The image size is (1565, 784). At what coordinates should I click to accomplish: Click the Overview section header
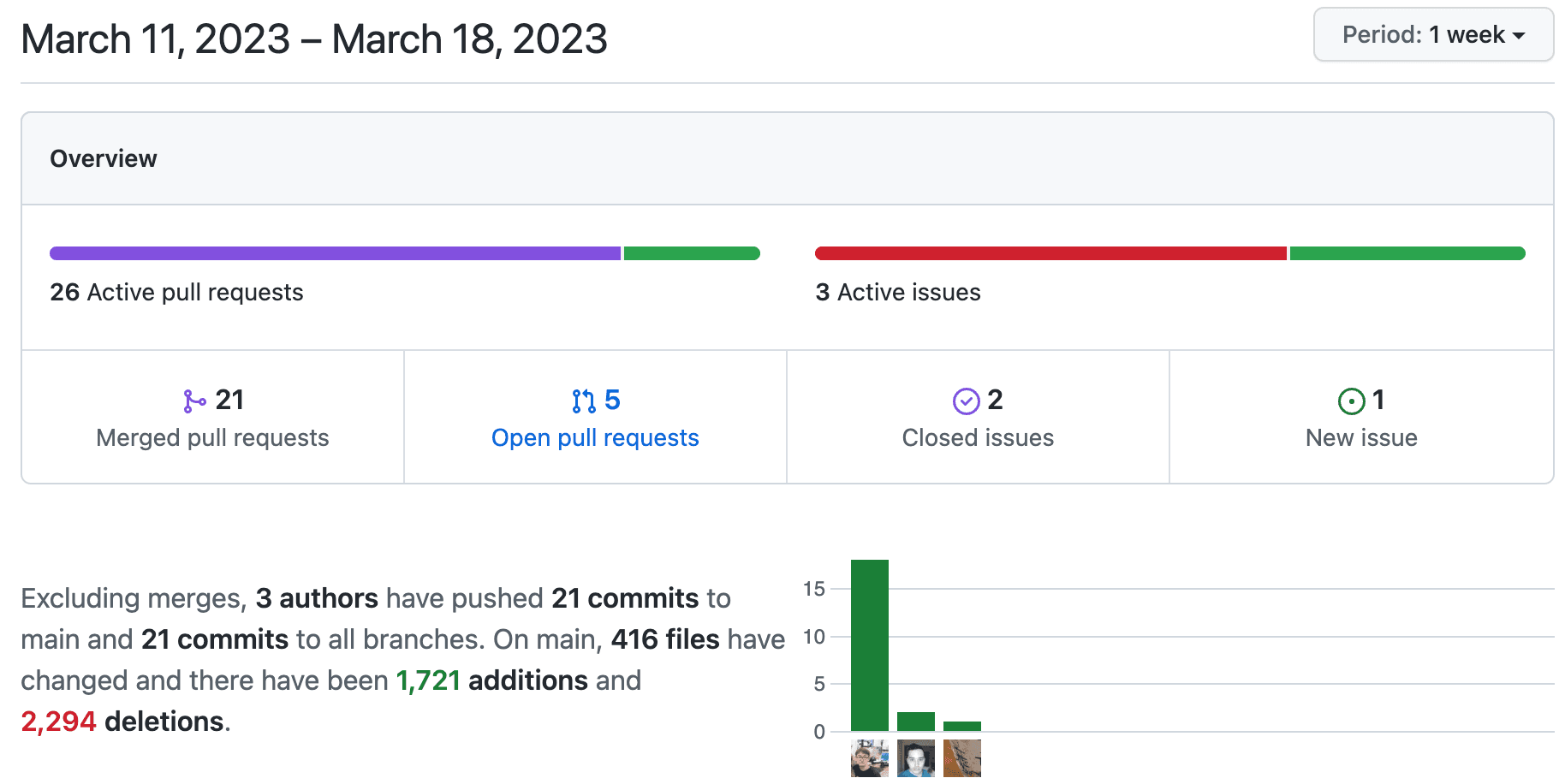(104, 158)
